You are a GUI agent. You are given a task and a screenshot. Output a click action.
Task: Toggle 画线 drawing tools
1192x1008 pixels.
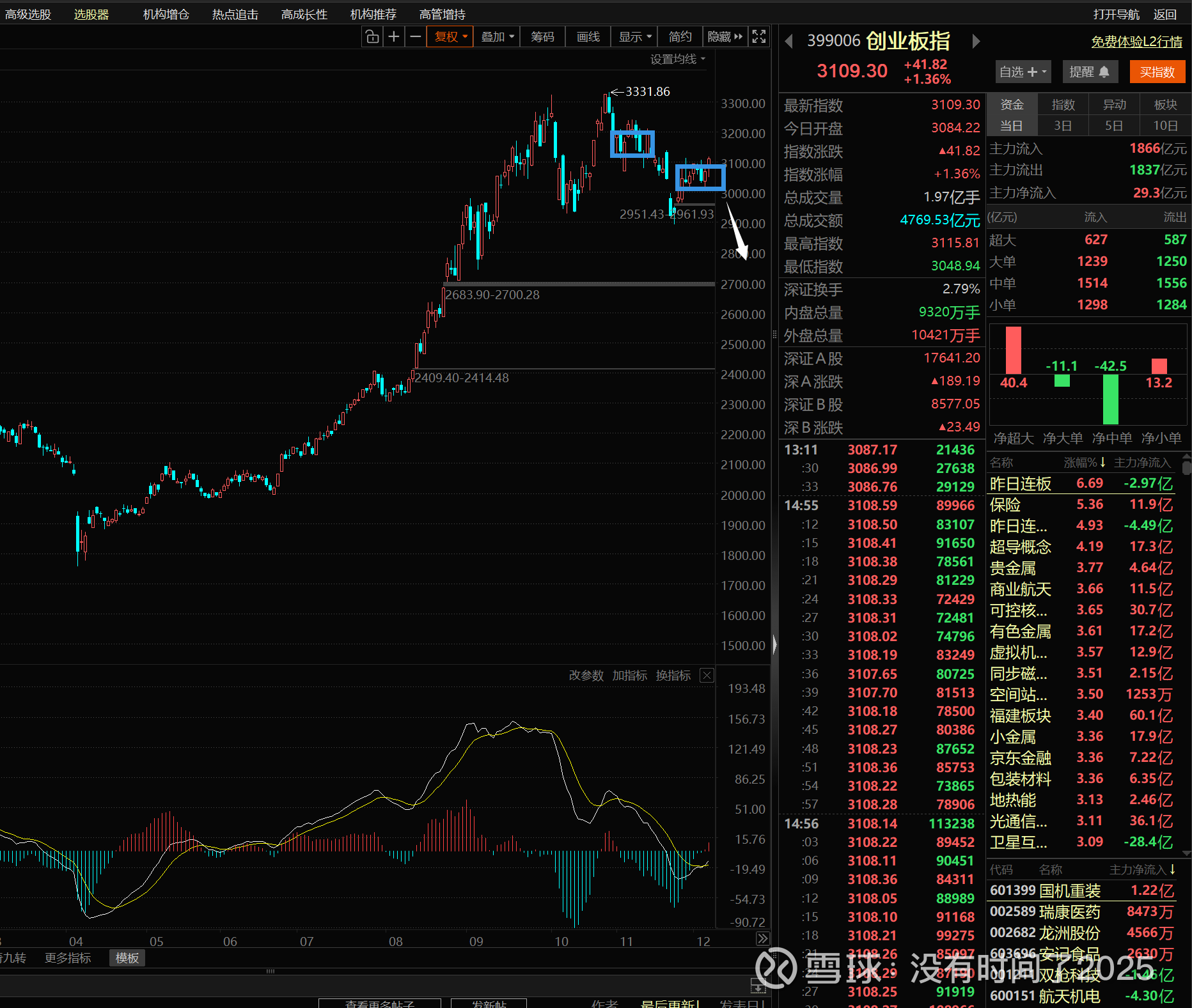588,37
